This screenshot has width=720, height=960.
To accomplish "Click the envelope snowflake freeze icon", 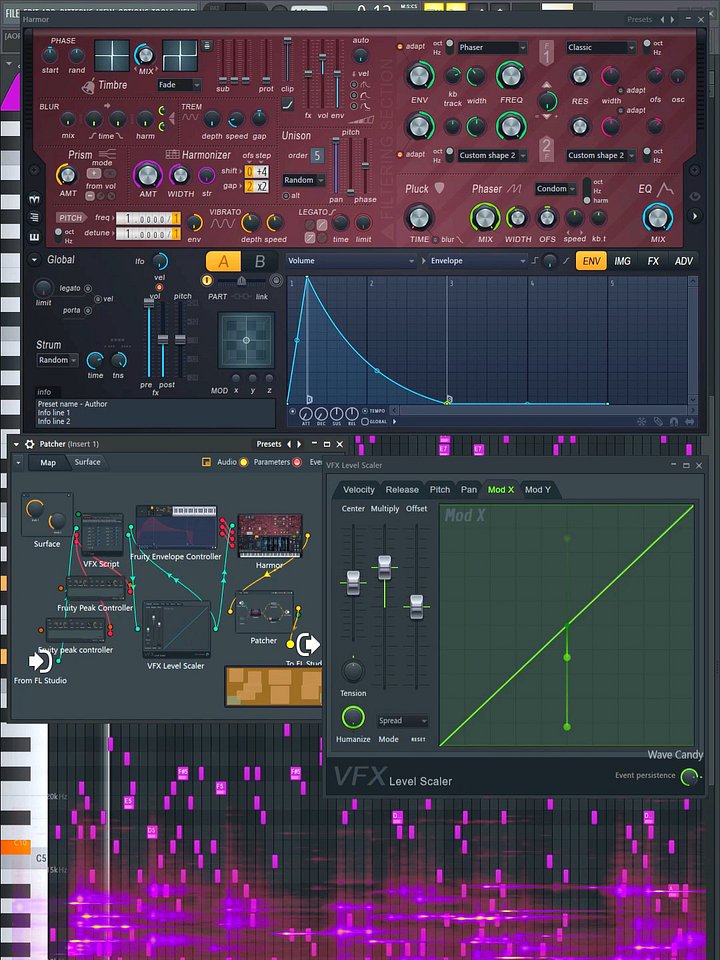I will 642,421.
